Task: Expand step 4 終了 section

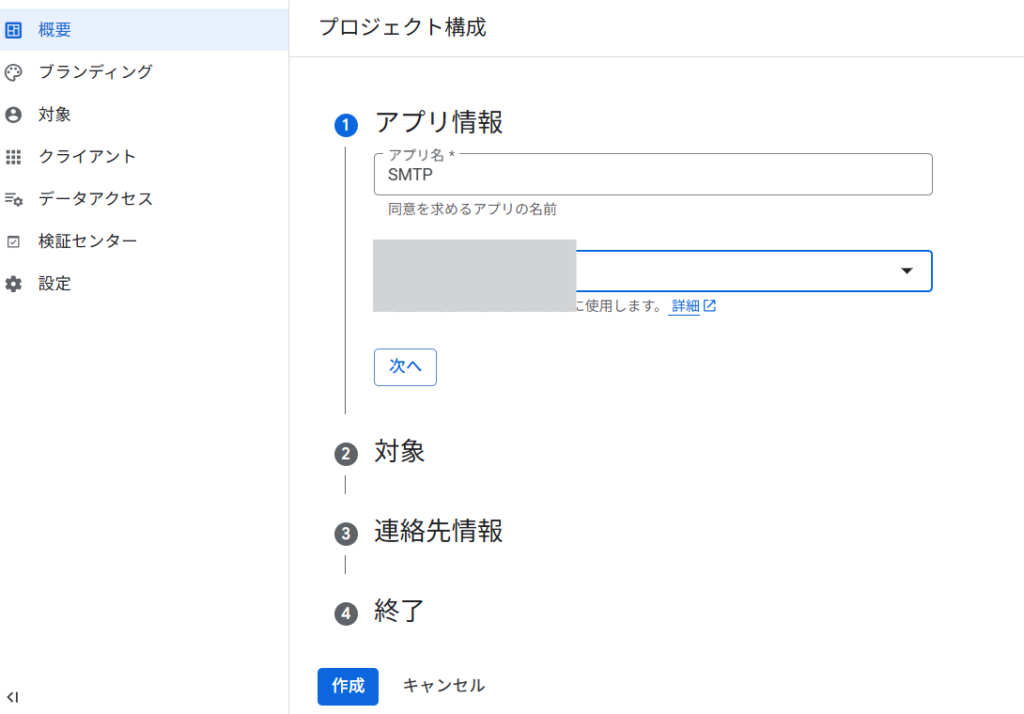Action: (399, 611)
